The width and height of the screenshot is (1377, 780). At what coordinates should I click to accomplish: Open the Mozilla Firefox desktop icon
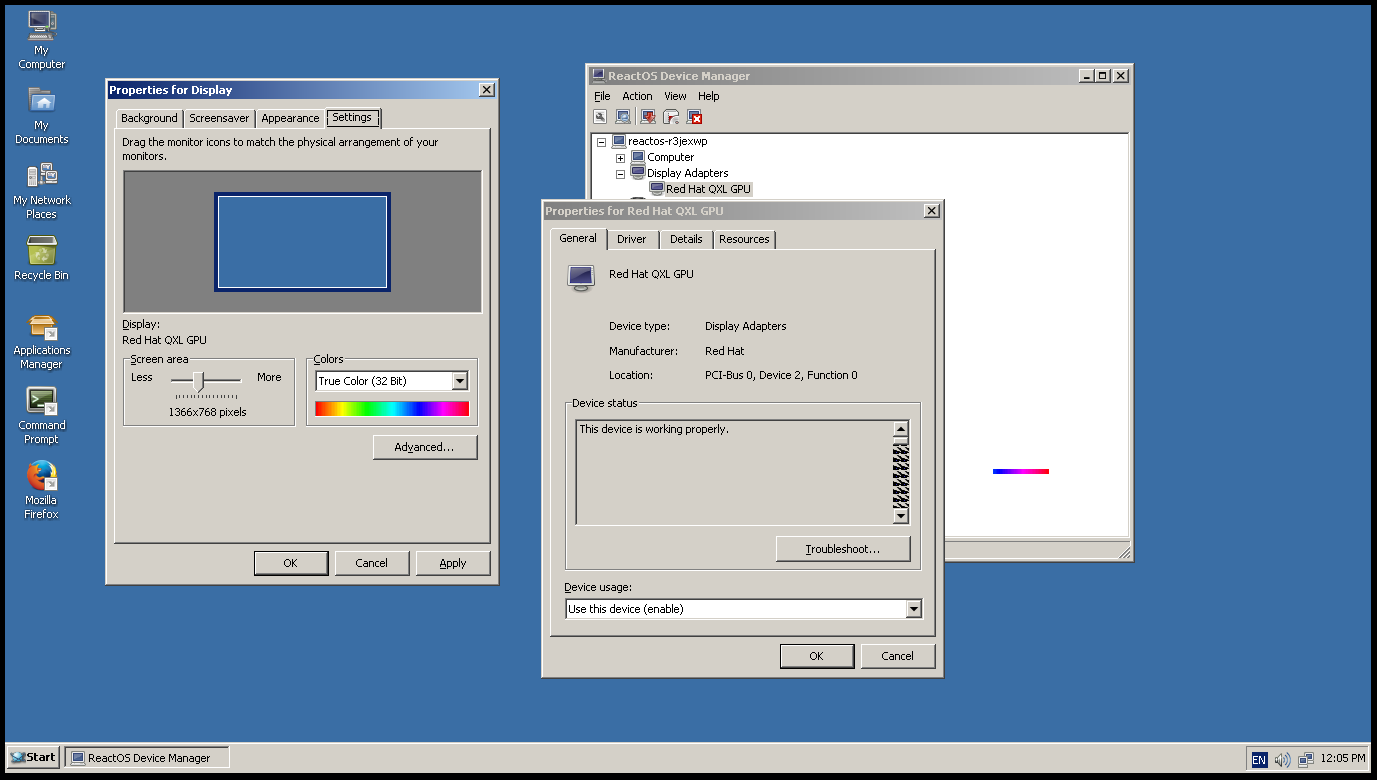coord(42,490)
